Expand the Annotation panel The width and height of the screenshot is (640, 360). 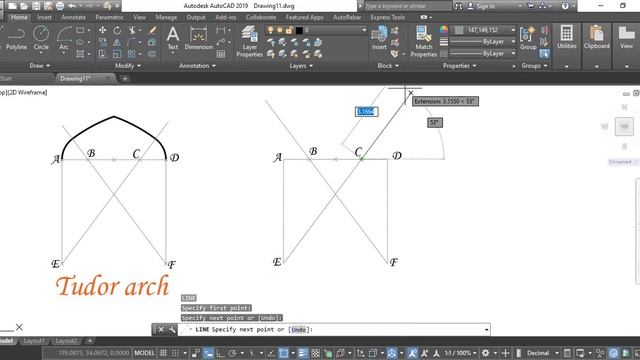pyautogui.click(x=198, y=66)
